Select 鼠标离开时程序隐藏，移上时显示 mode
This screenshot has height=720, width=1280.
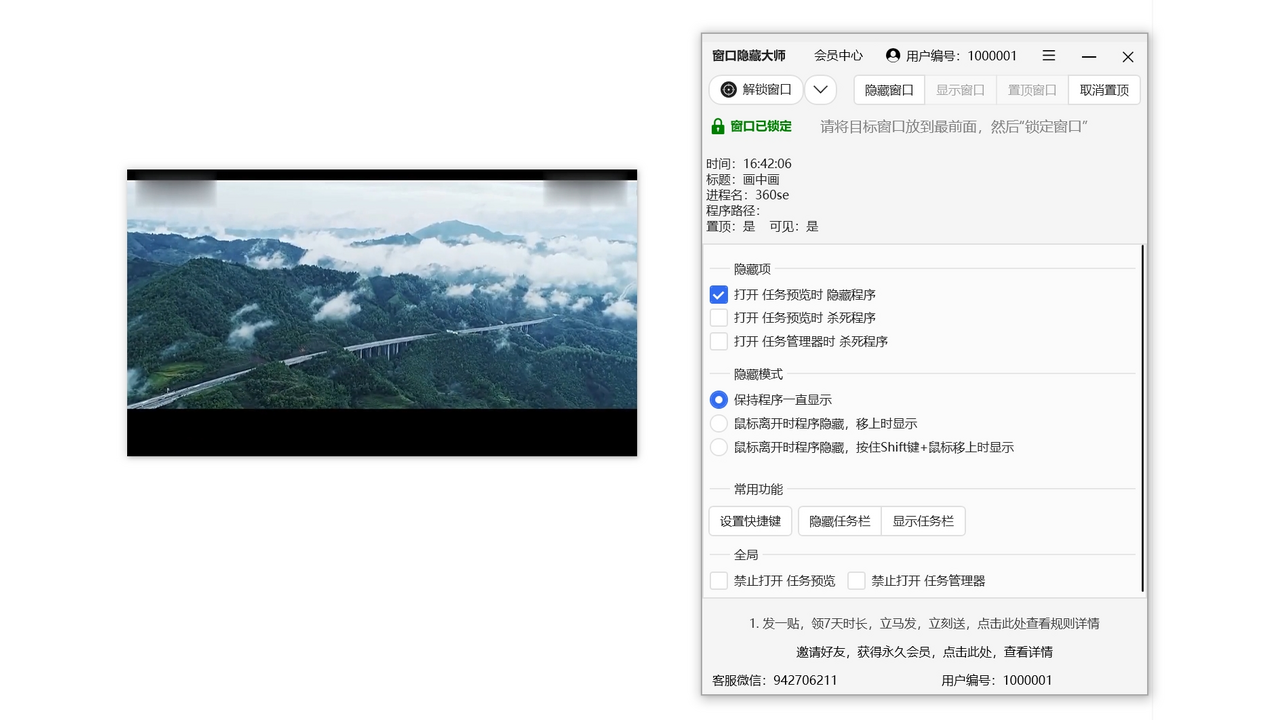(x=718, y=423)
